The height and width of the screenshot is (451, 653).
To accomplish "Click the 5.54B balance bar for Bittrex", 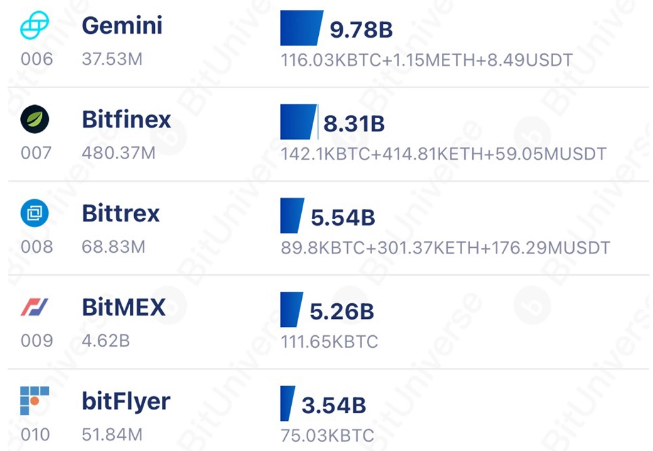I will 292,215.
